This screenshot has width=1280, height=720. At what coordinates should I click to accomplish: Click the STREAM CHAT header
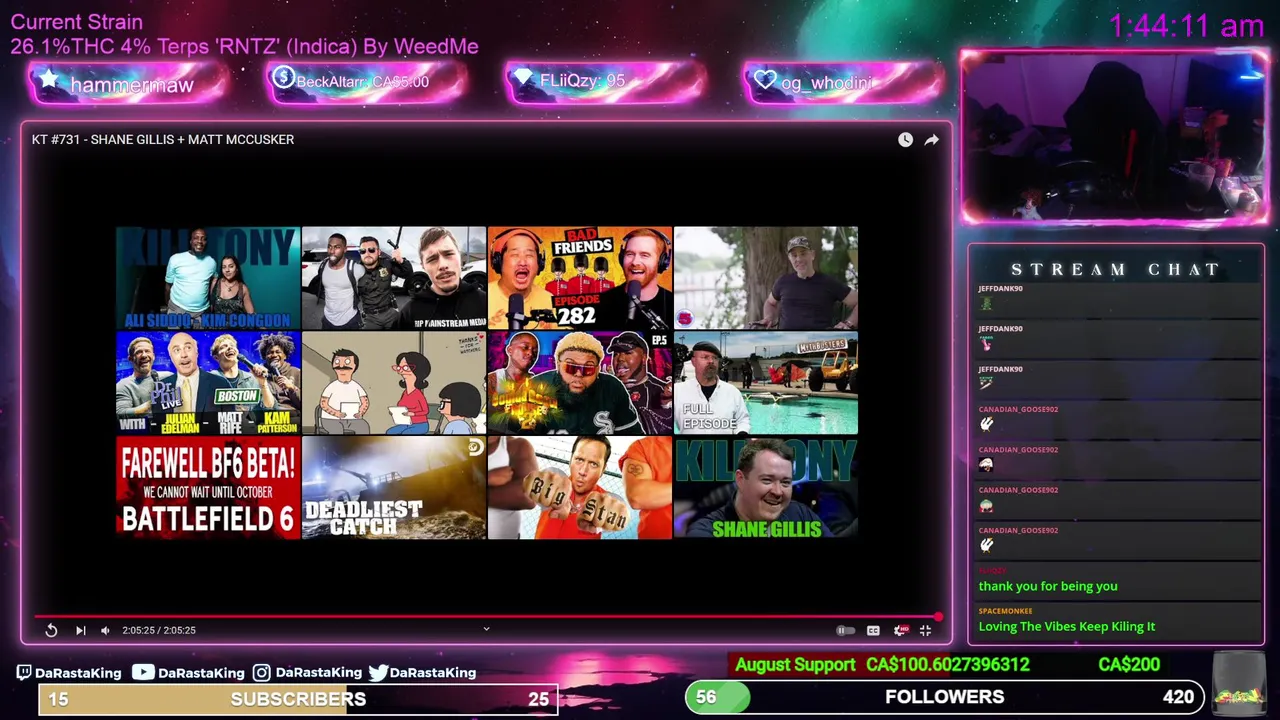tap(1116, 269)
